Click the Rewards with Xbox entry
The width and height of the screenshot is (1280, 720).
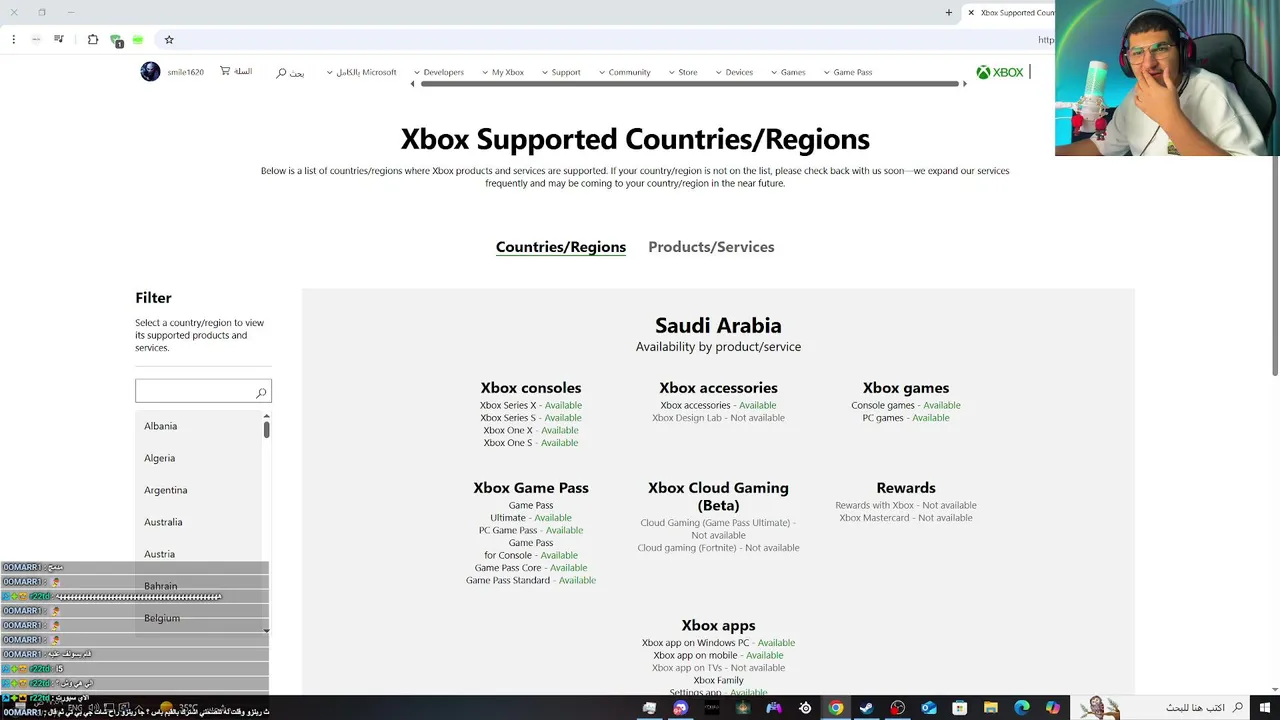[x=906, y=505]
